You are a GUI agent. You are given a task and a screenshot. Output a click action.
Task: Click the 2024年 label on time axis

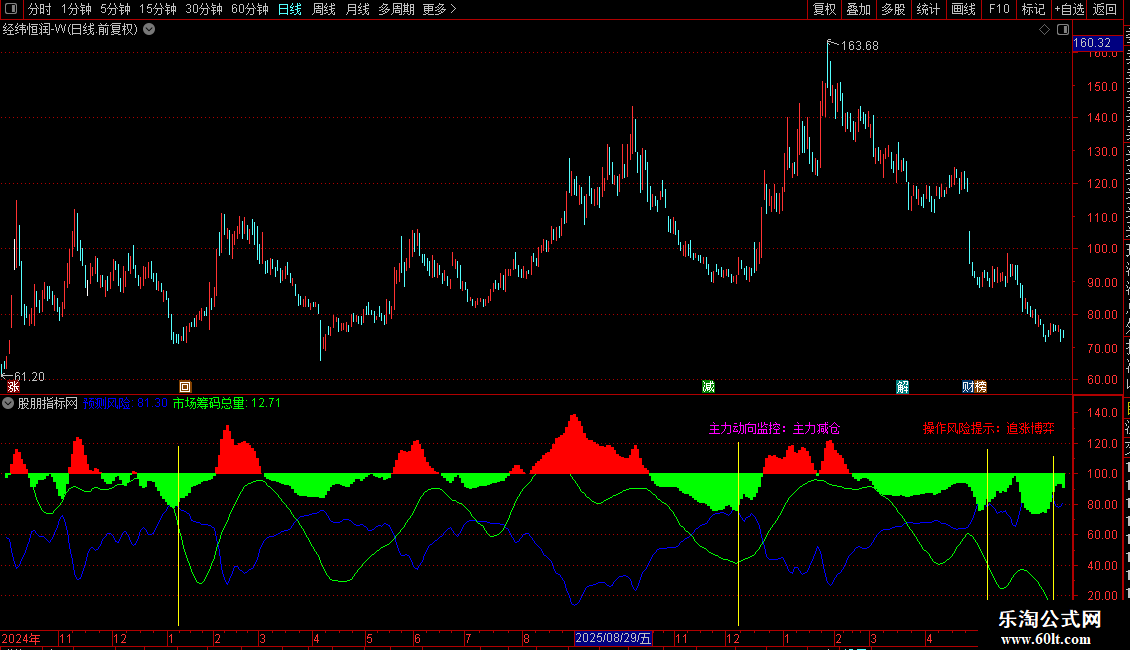(x=21, y=639)
